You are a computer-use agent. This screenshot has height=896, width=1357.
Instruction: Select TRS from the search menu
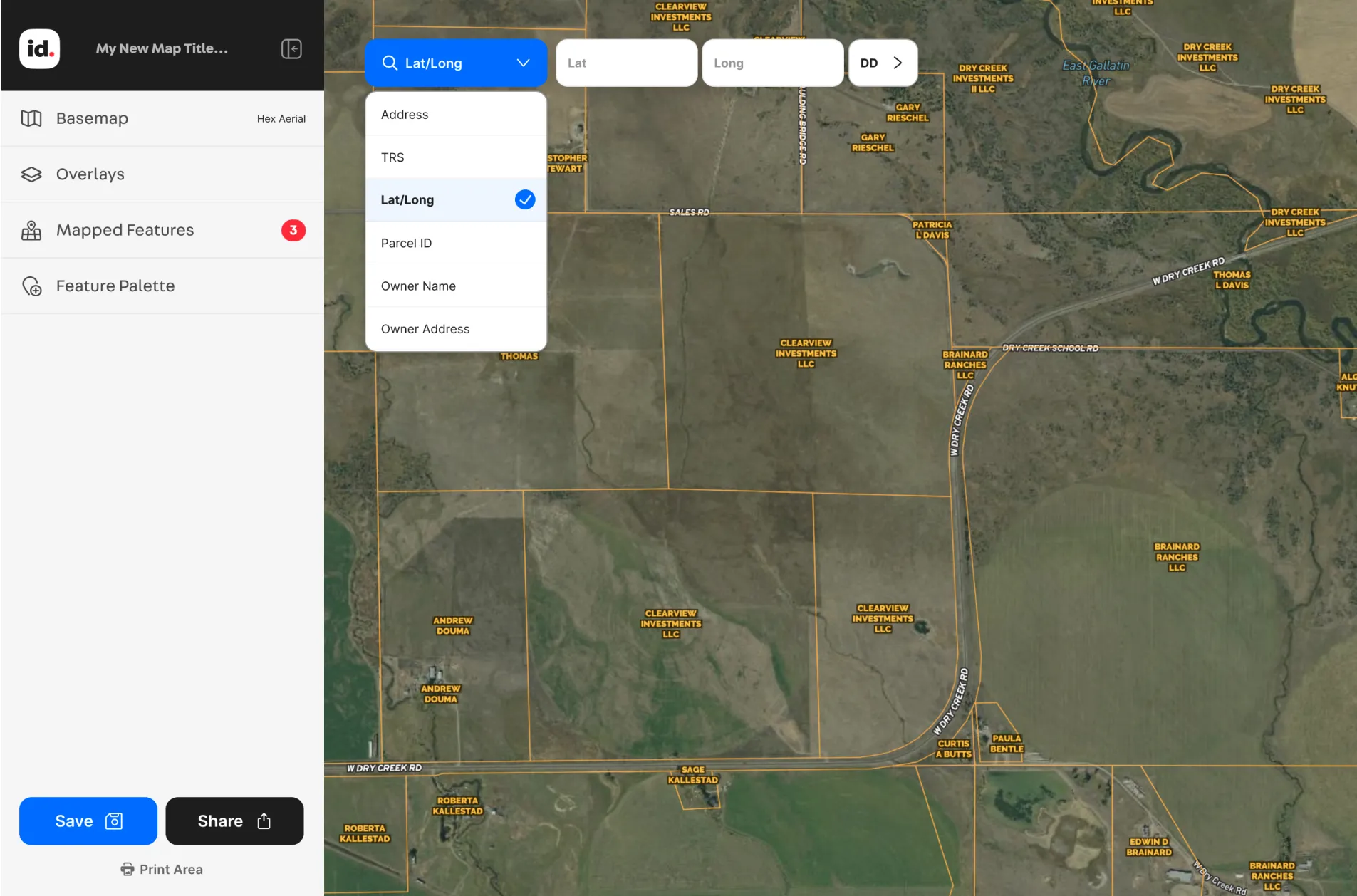tap(392, 157)
